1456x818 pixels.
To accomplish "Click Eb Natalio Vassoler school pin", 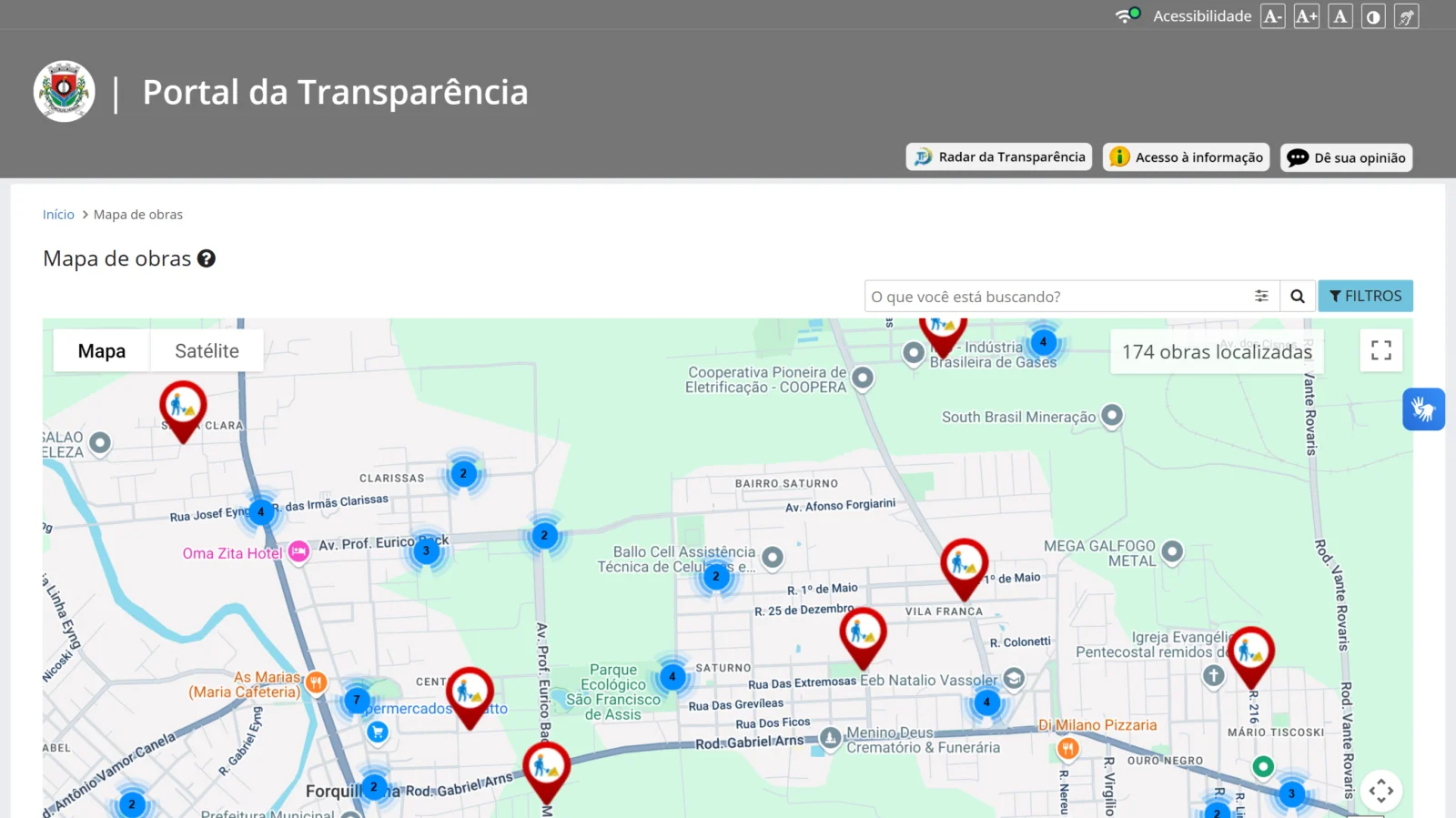I will click(x=1014, y=678).
